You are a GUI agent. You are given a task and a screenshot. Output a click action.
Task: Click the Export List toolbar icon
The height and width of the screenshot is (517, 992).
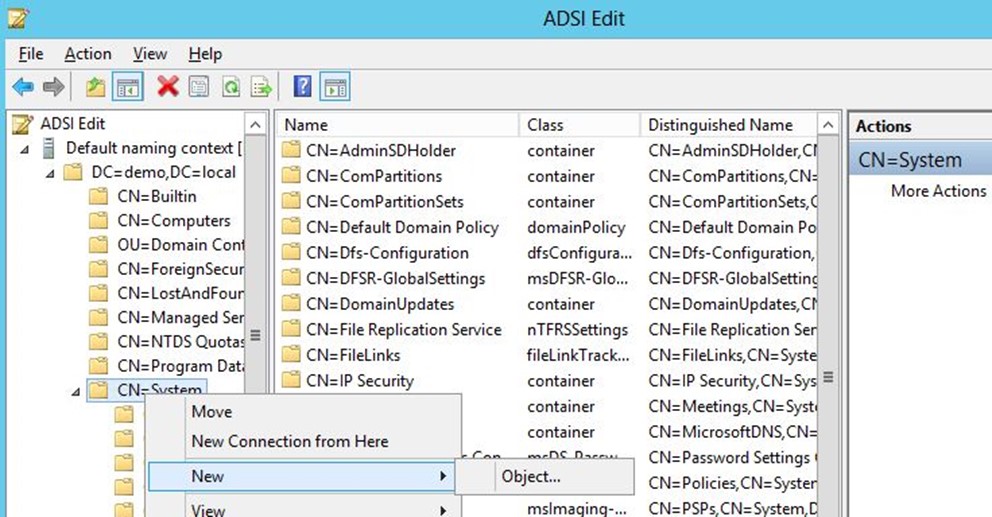pos(261,87)
